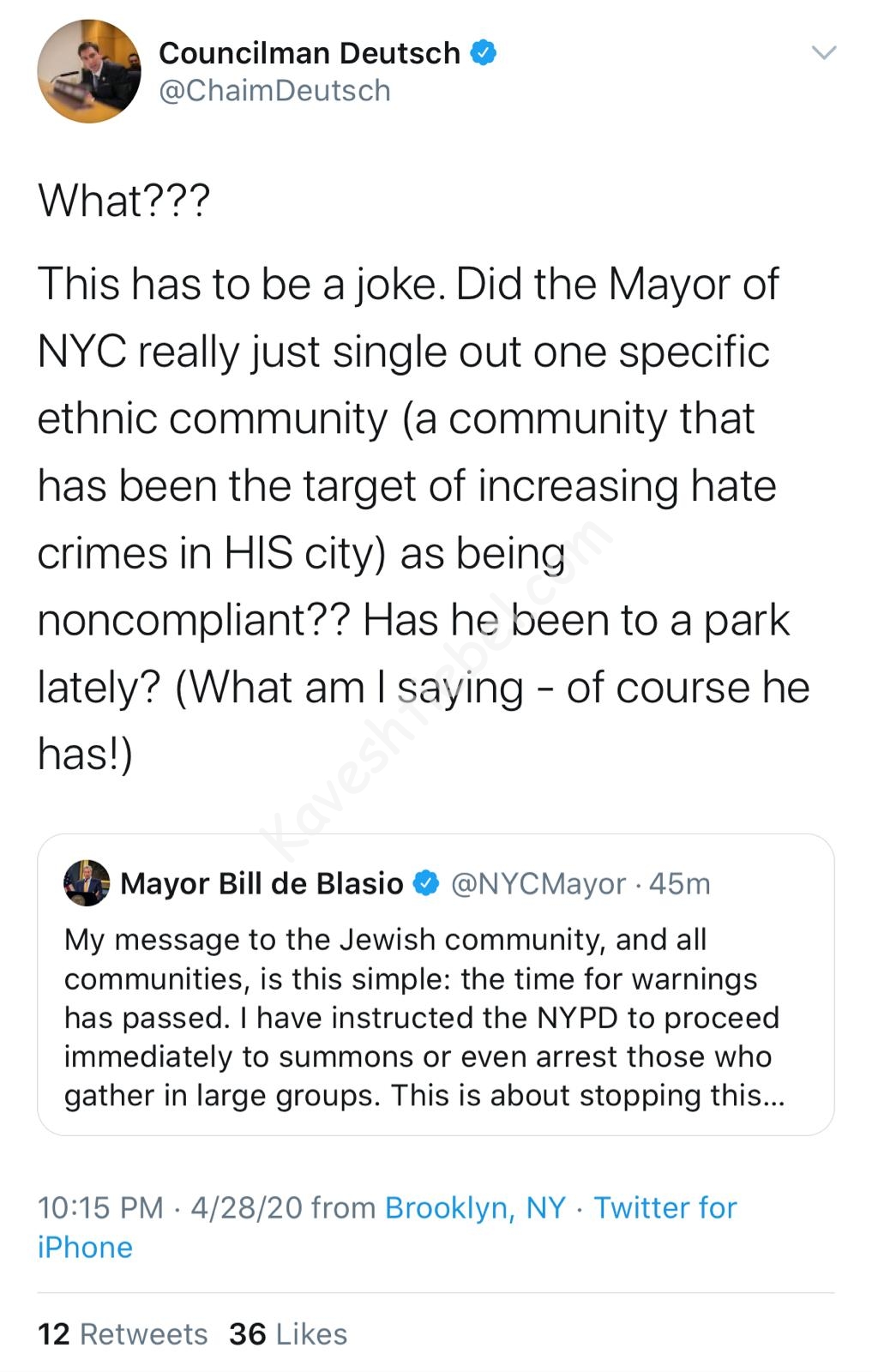Open the @NYCMayor handle in the quoted tweet

point(538,883)
